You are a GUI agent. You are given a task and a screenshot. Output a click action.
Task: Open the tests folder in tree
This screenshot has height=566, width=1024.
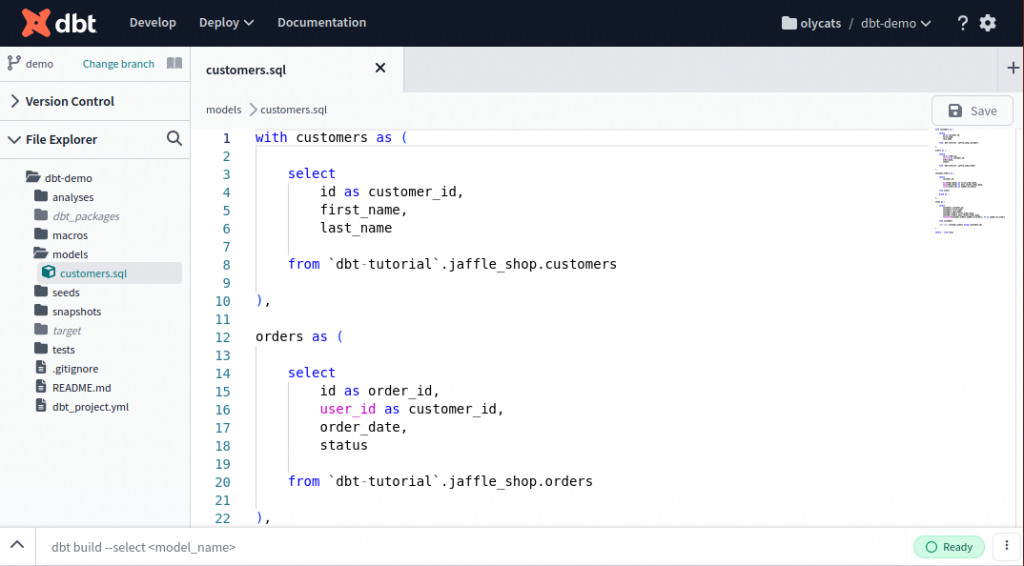(x=63, y=349)
